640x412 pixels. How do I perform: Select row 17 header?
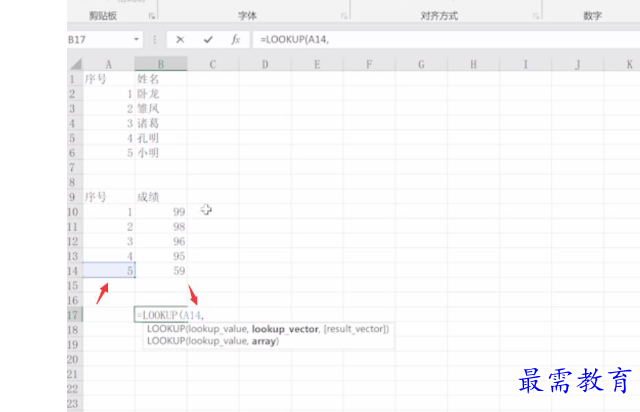pyautogui.click(x=75, y=315)
